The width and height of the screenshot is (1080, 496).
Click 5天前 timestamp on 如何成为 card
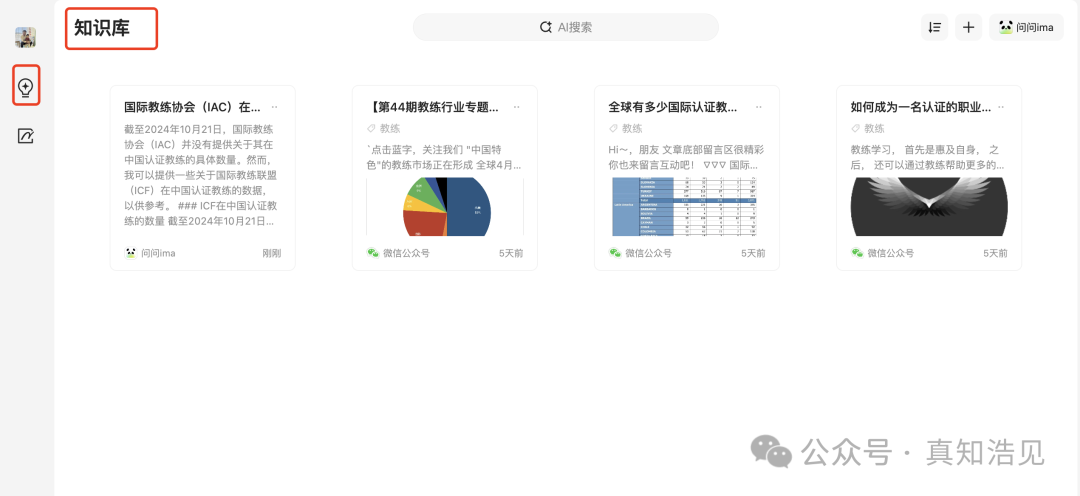click(x=995, y=253)
